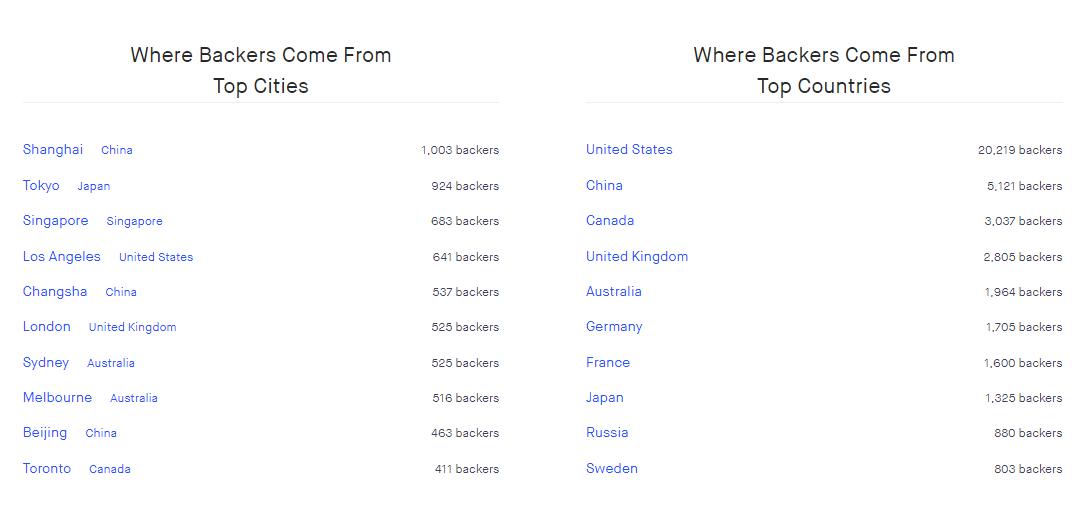Viewport: 1083px width, 509px height.
Task: Click the Tokyo city link
Action: (41, 186)
